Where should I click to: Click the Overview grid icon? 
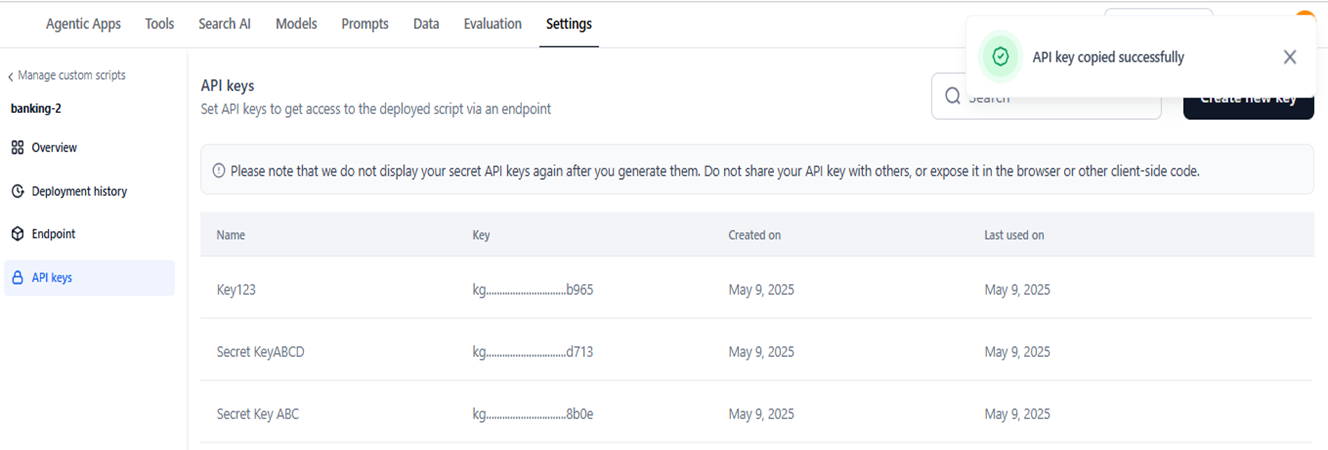point(17,148)
